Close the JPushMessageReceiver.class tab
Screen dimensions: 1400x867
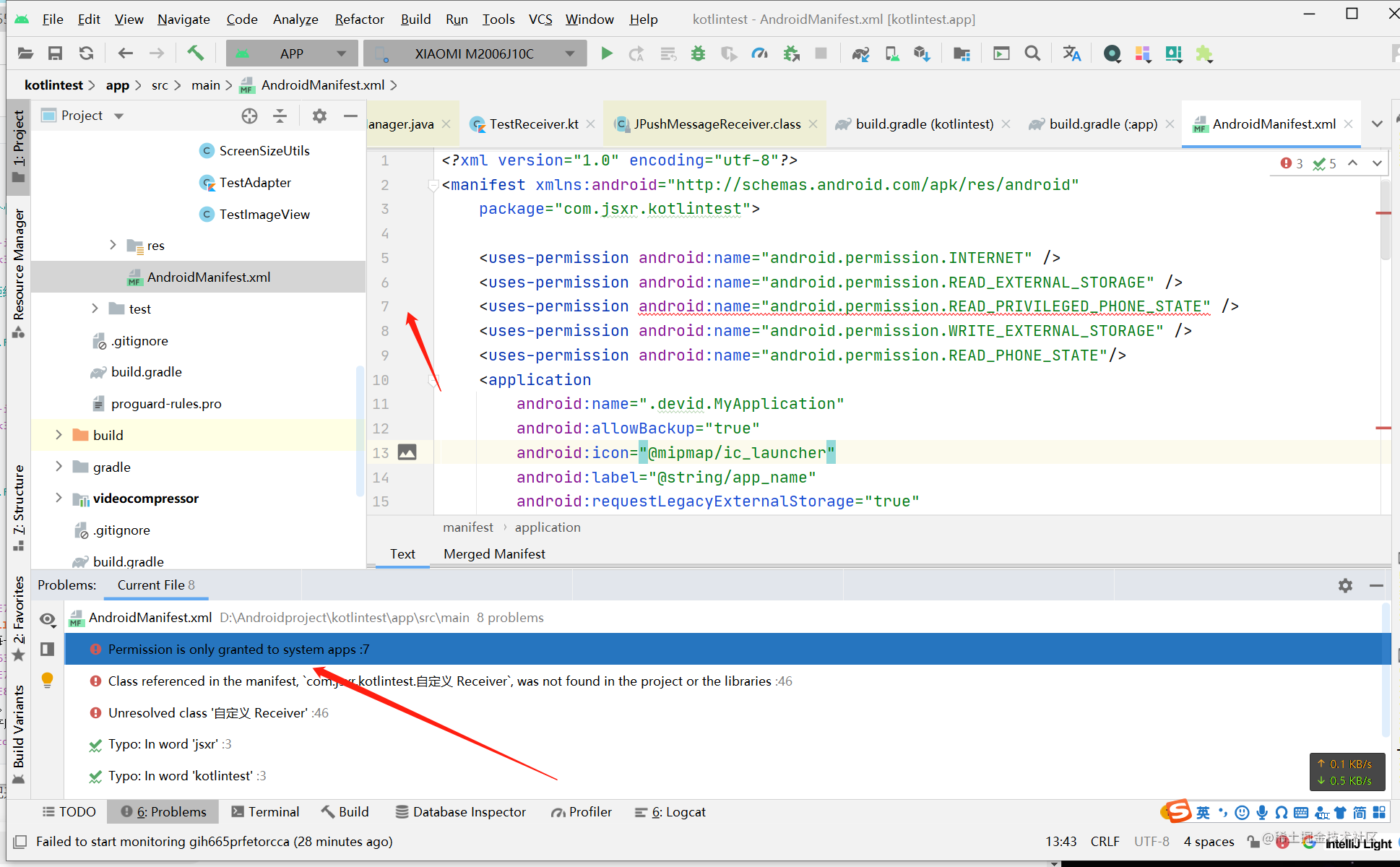click(x=813, y=124)
